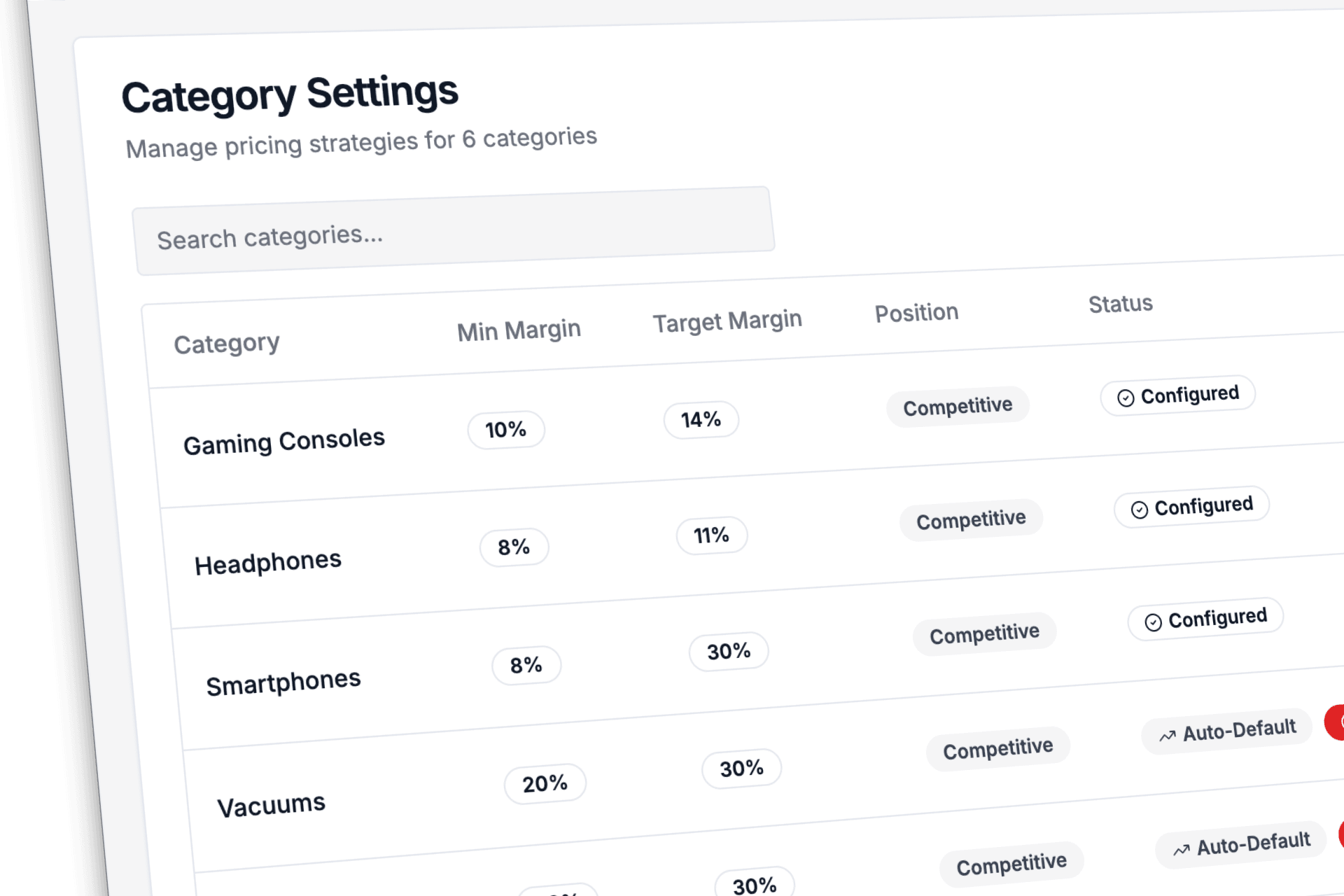Viewport: 1344px width, 896px height.
Task: Click the Search categories input field
Action: (x=455, y=231)
